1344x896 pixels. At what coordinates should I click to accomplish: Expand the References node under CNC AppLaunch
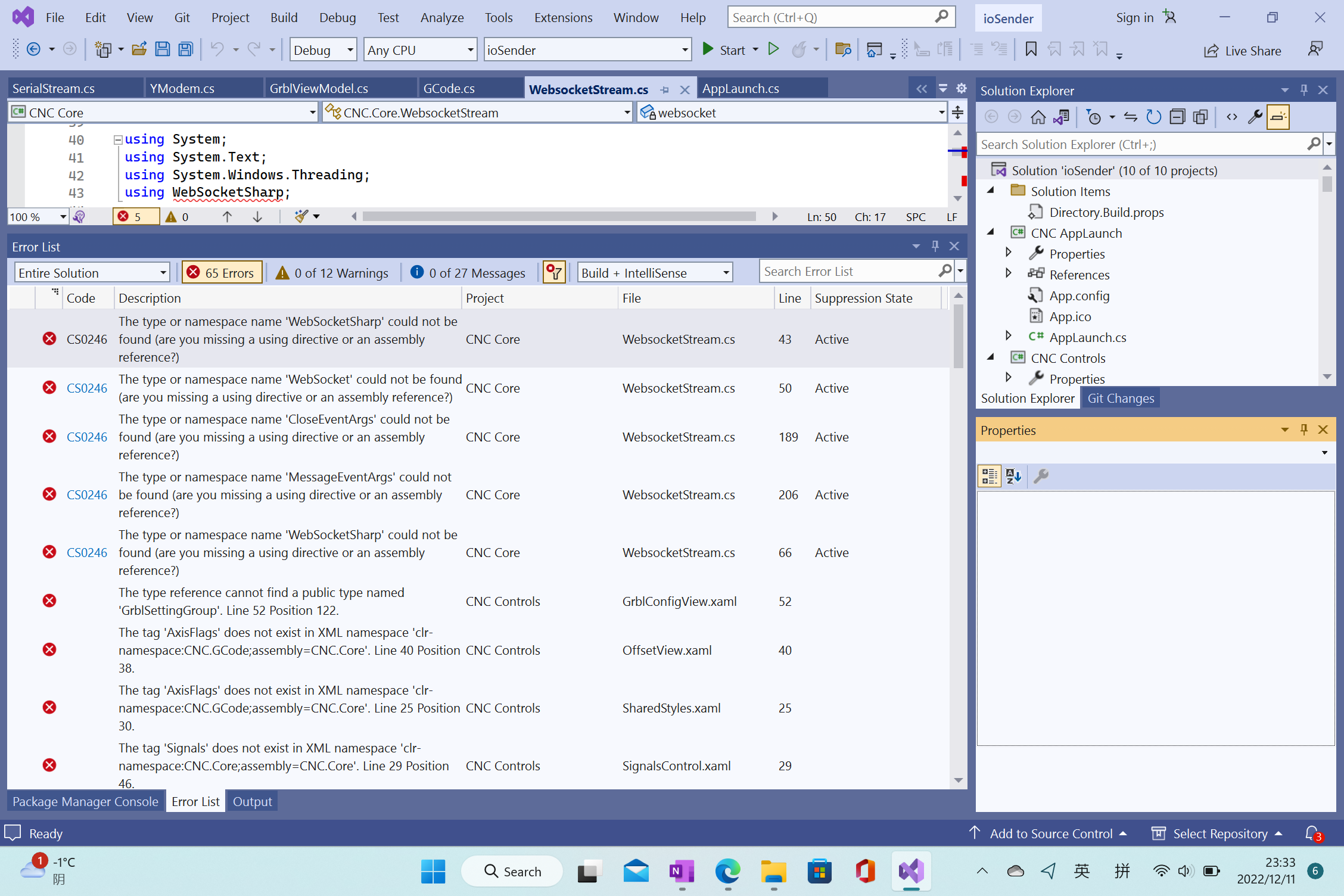click(x=1008, y=273)
